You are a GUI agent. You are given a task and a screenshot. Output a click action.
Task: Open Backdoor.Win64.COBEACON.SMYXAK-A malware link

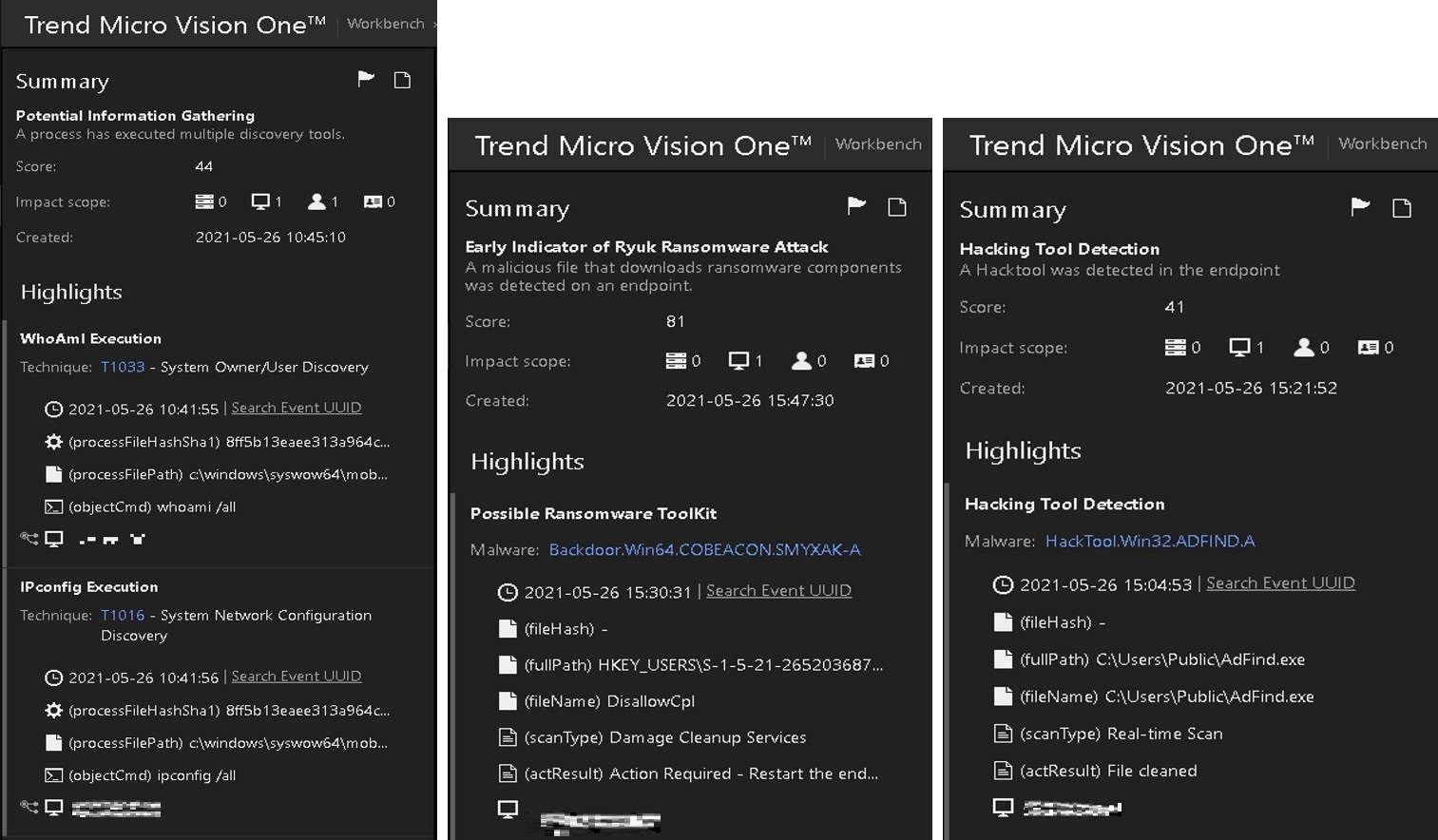coord(704,549)
